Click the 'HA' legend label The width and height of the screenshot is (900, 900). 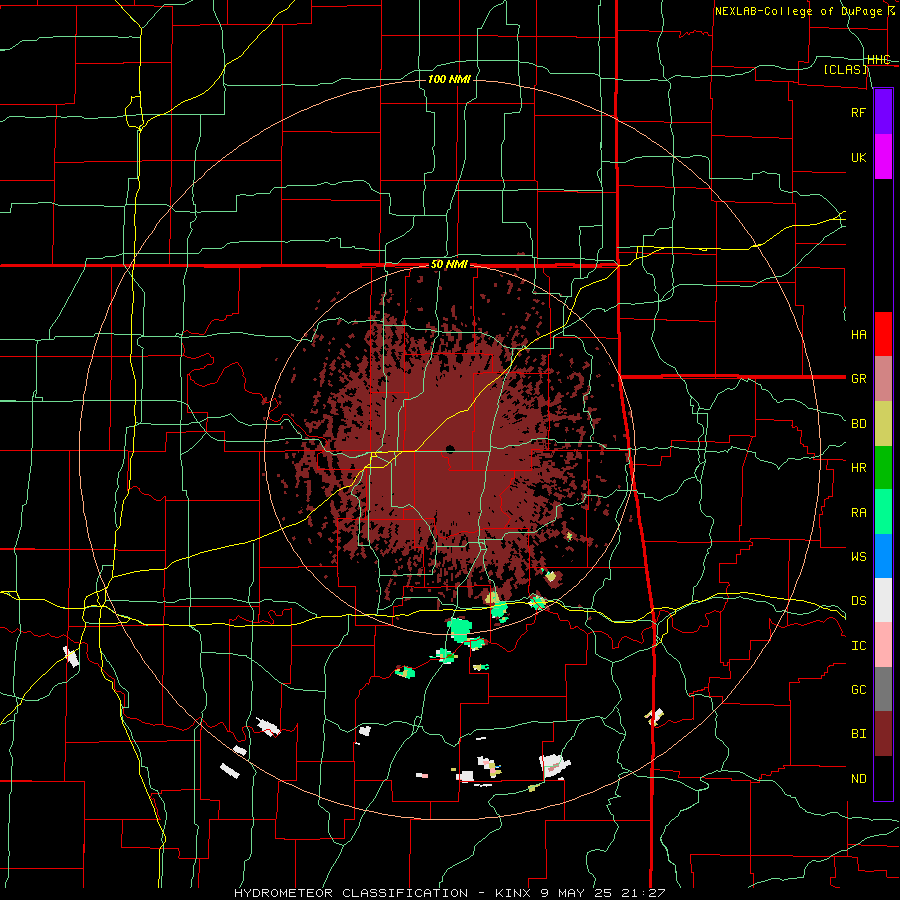pyautogui.click(x=858, y=335)
